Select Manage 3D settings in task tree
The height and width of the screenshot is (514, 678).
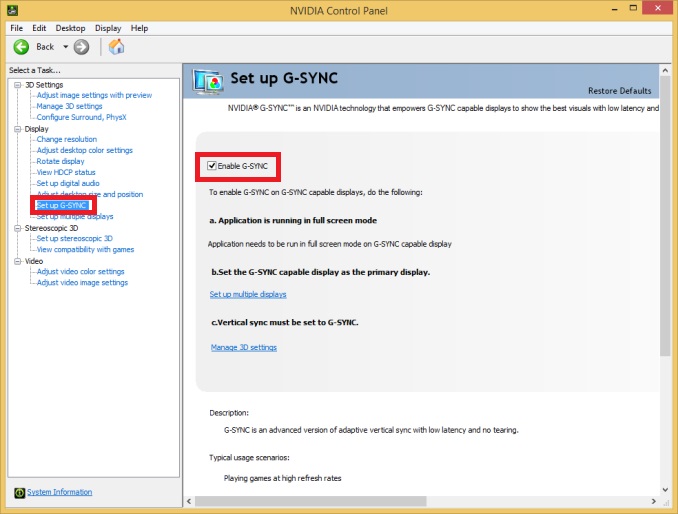pos(69,106)
